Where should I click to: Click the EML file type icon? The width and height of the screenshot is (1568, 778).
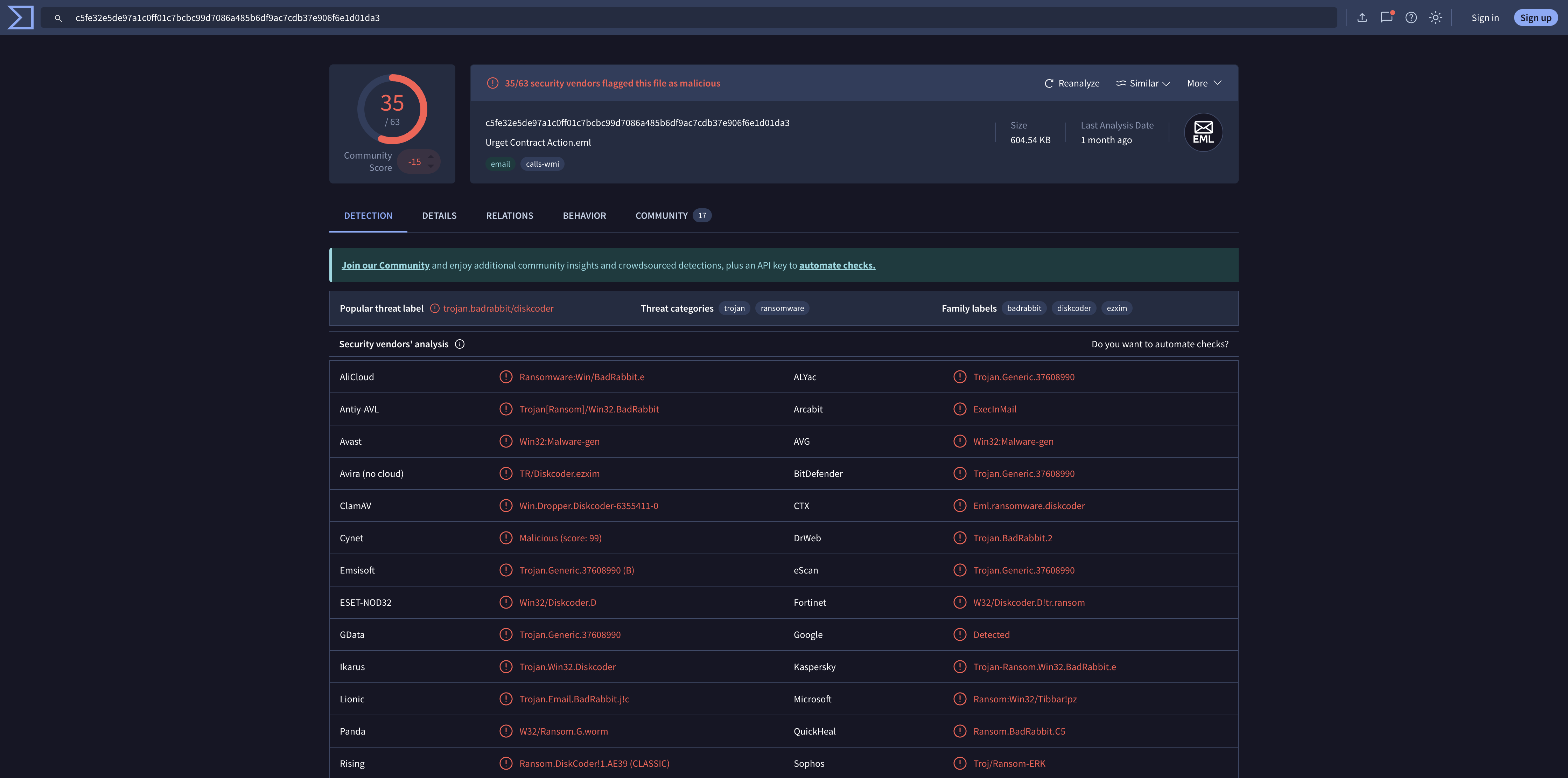[1203, 132]
